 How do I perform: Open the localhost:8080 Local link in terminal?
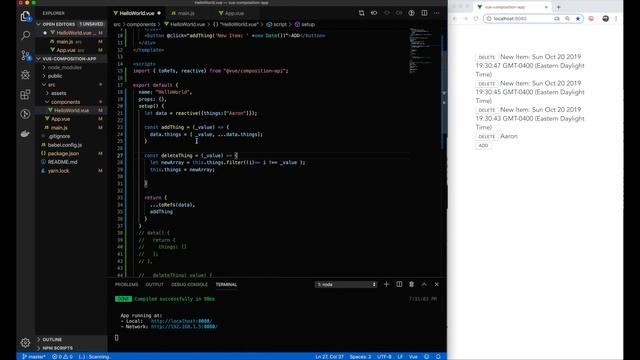[181, 321]
